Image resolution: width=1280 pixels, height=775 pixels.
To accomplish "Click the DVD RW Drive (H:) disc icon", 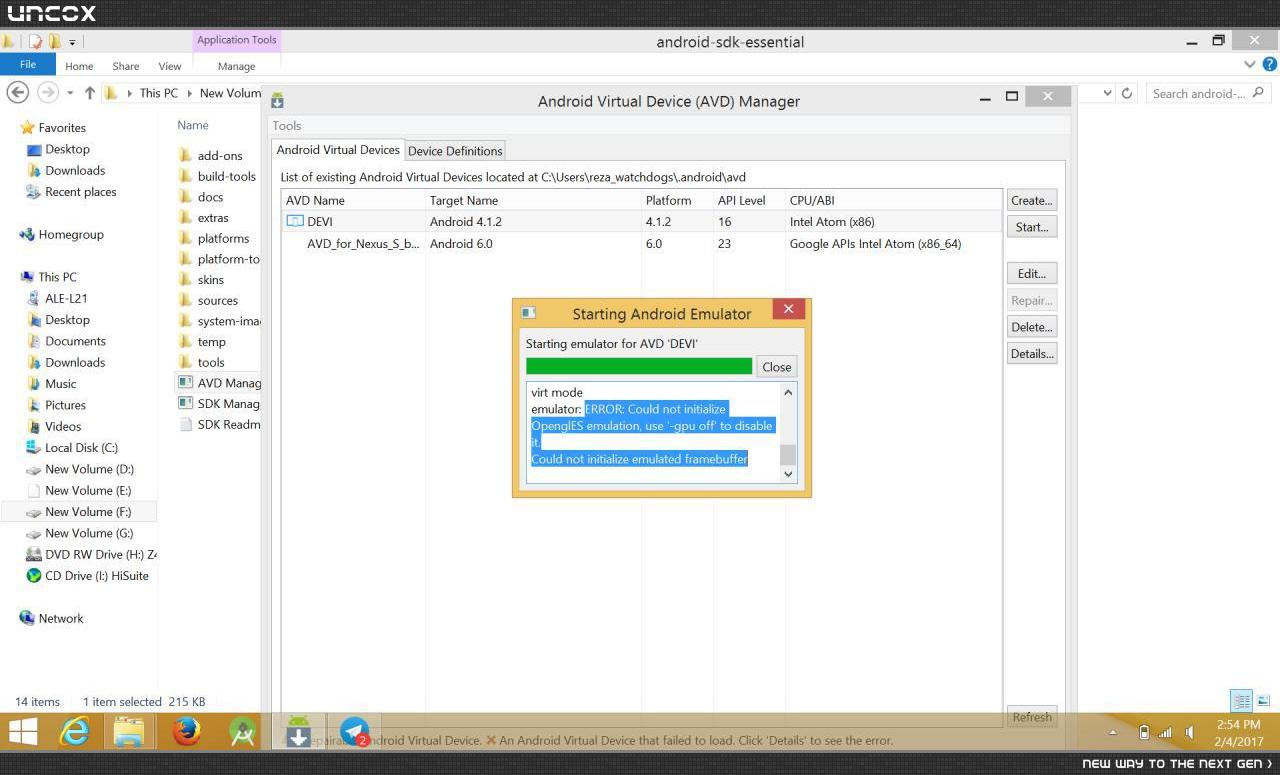I will click(34, 554).
